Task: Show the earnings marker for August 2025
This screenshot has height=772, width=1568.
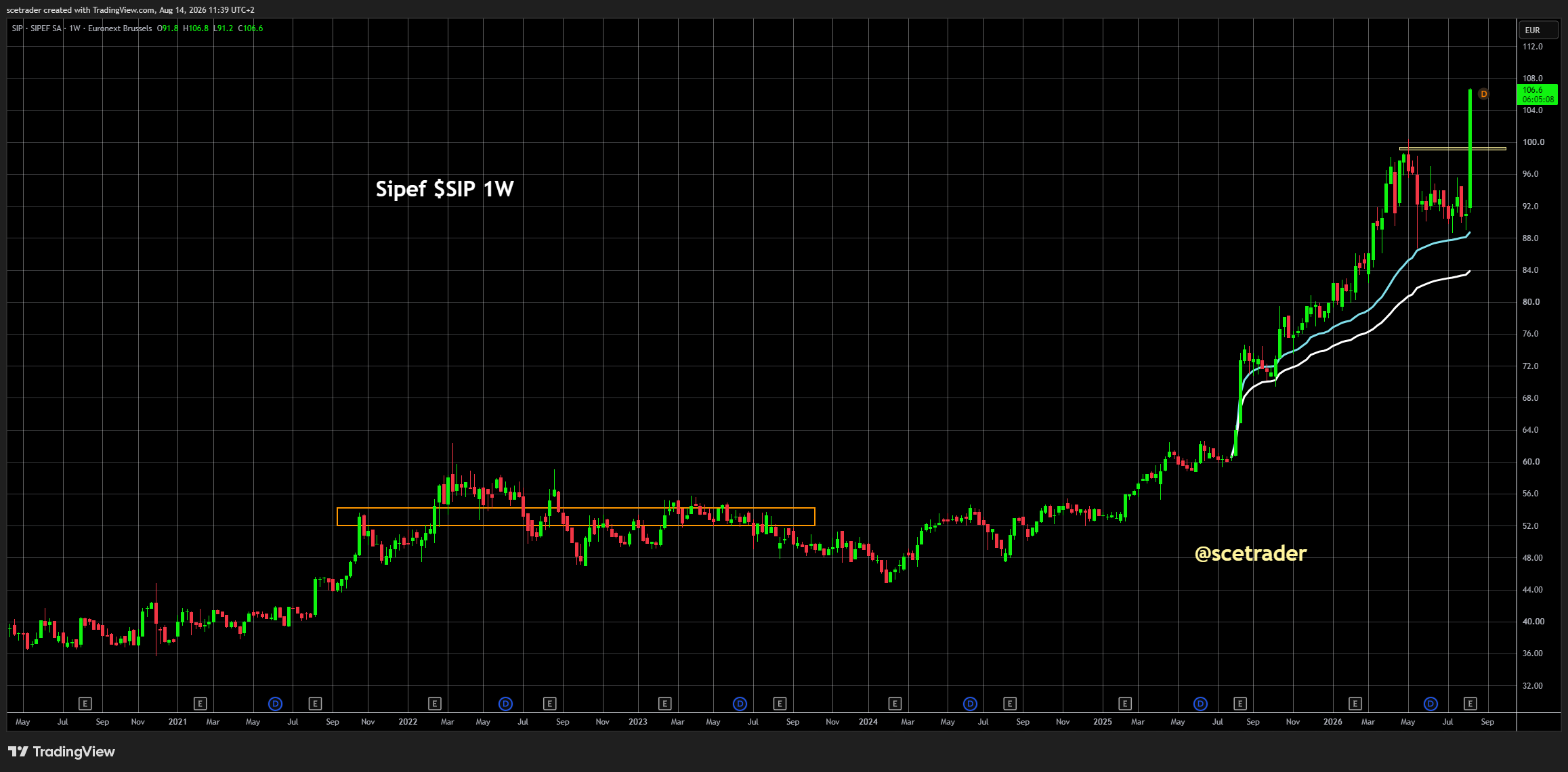Action: coord(1240,704)
